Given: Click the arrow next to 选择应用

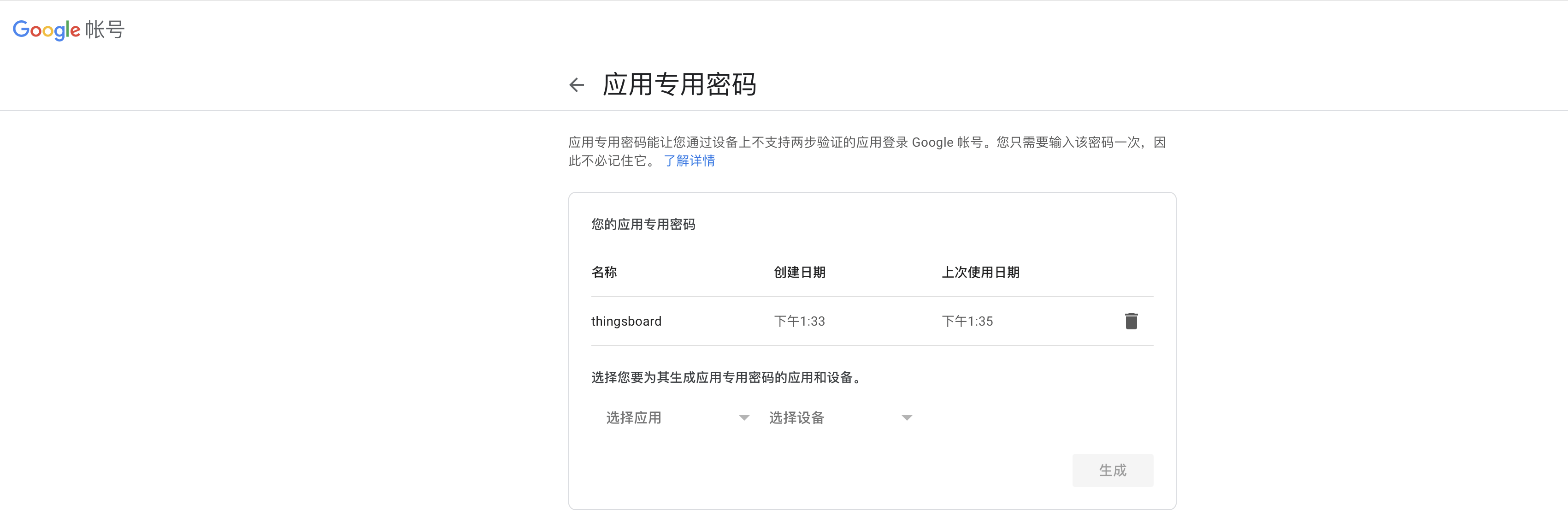Looking at the screenshot, I should (x=744, y=418).
